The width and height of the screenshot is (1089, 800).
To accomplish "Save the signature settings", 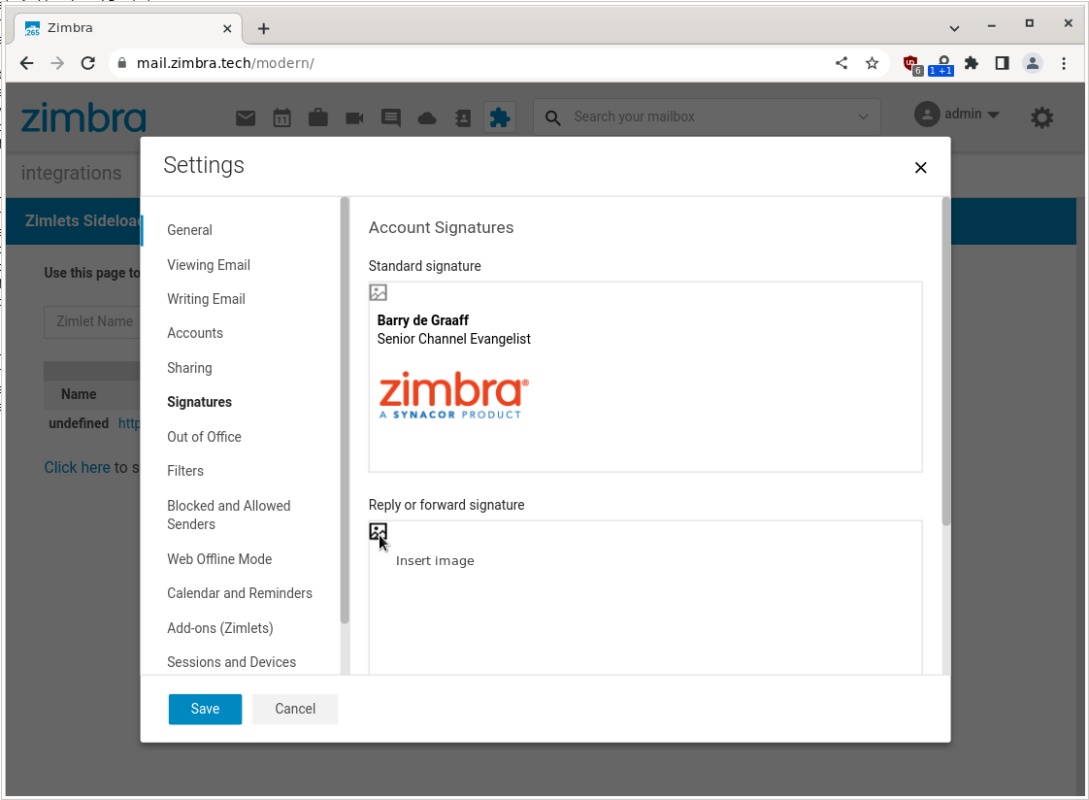I will (205, 709).
